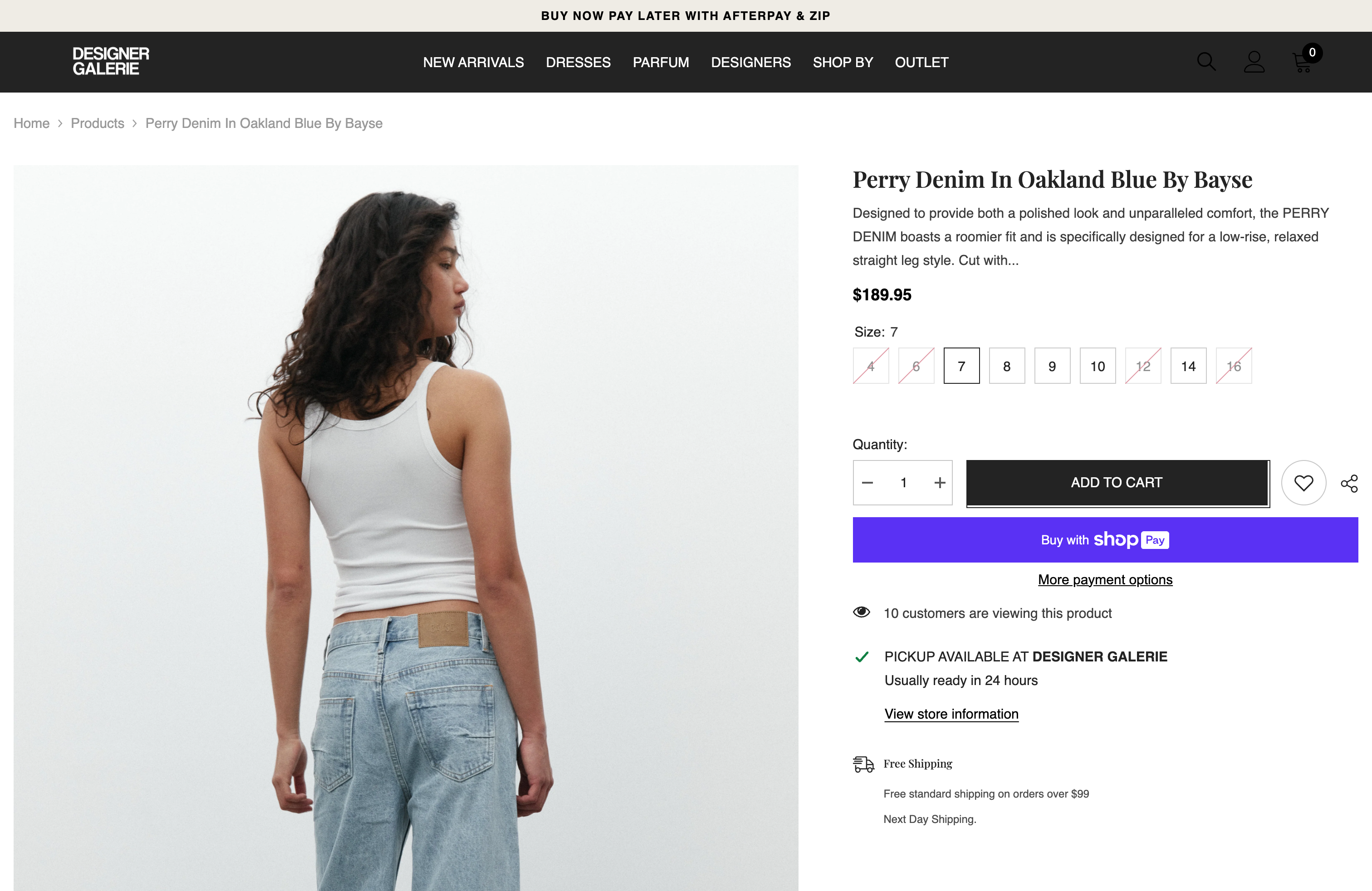
Task: Increase quantity with plus button
Action: (940, 483)
